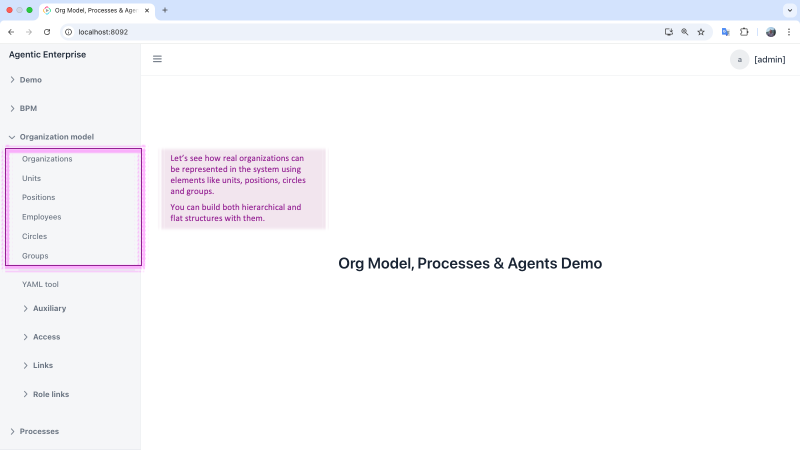800x450 pixels.
Task: Open a new browser tab with plus
Action: coord(165,10)
